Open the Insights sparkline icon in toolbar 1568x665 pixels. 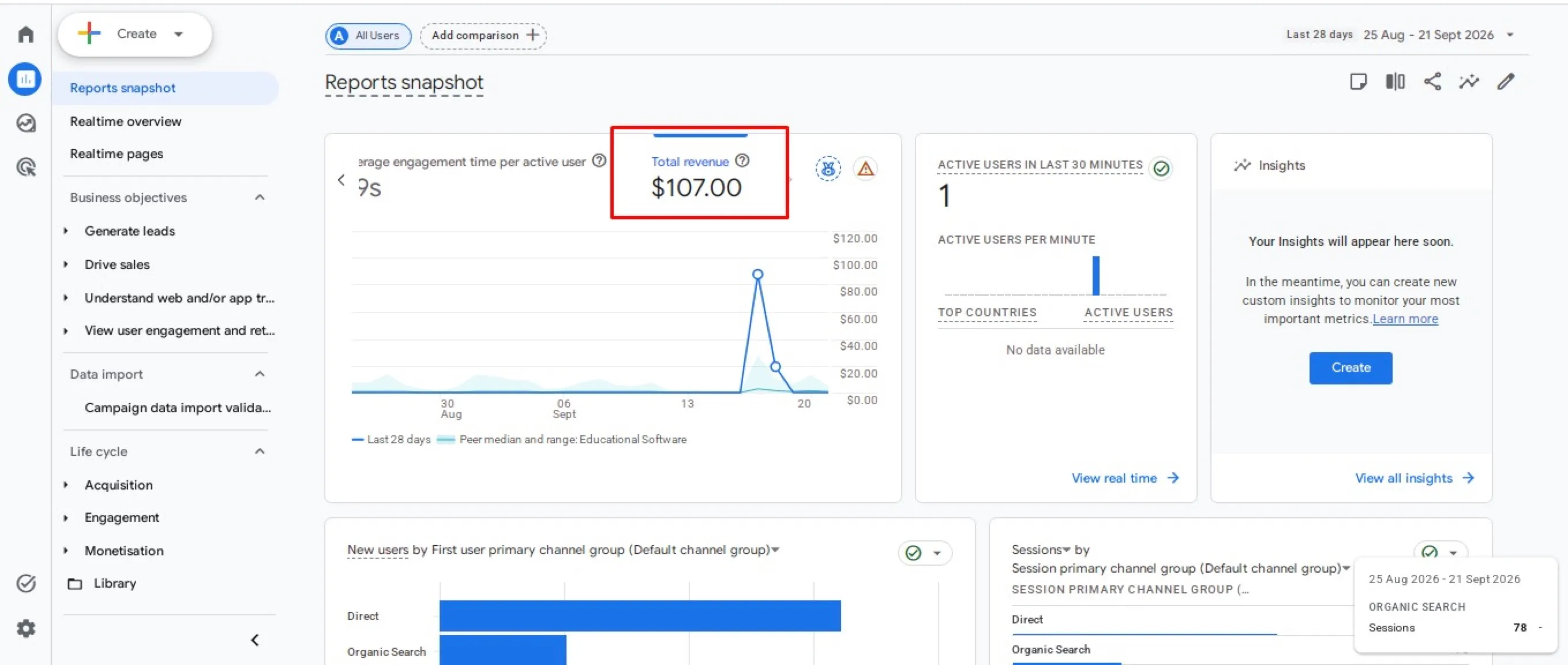(1468, 81)
